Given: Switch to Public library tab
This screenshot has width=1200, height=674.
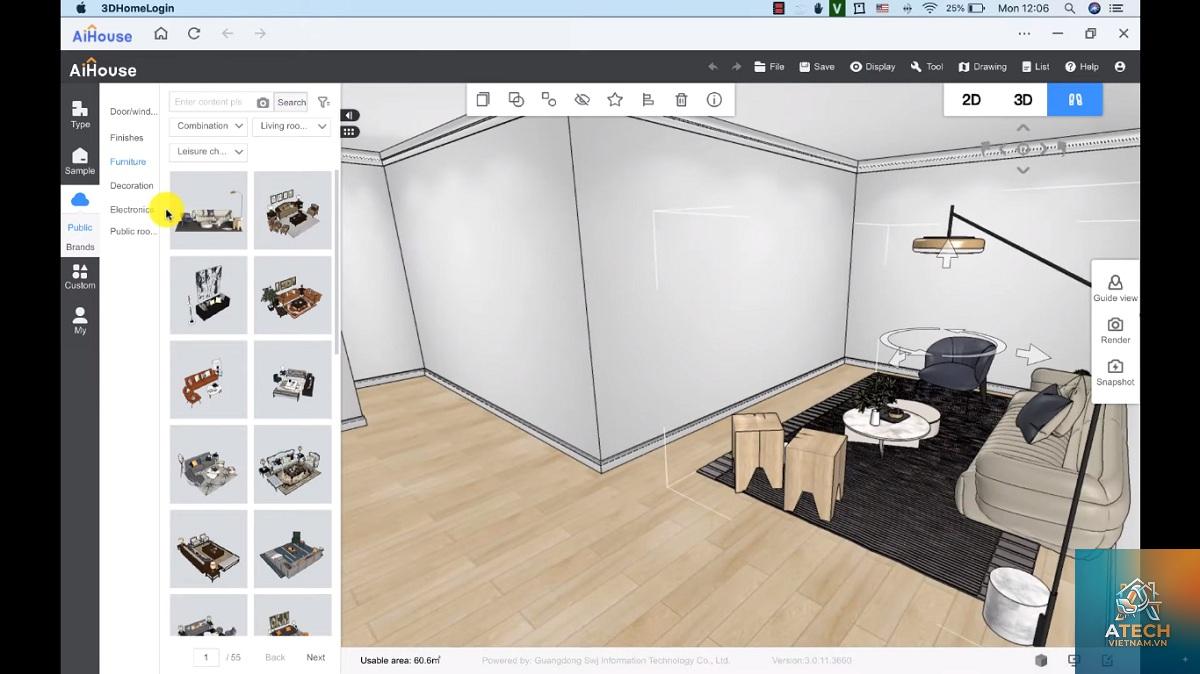Looking at the screenshot, I should pyautogui.click(x=80, y=228).
